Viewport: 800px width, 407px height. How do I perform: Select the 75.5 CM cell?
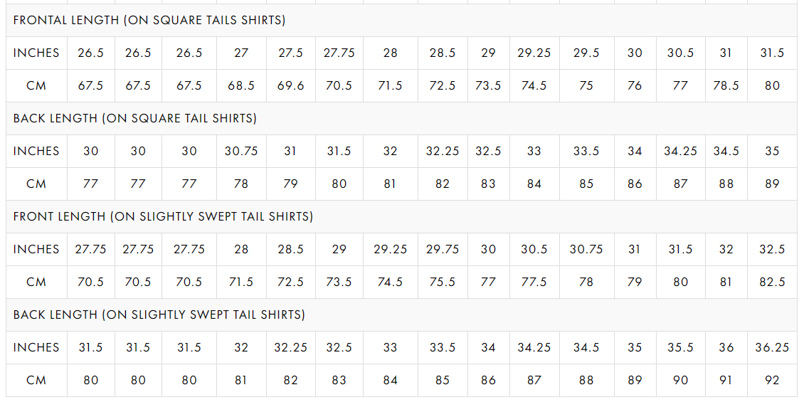click(443, 282)
